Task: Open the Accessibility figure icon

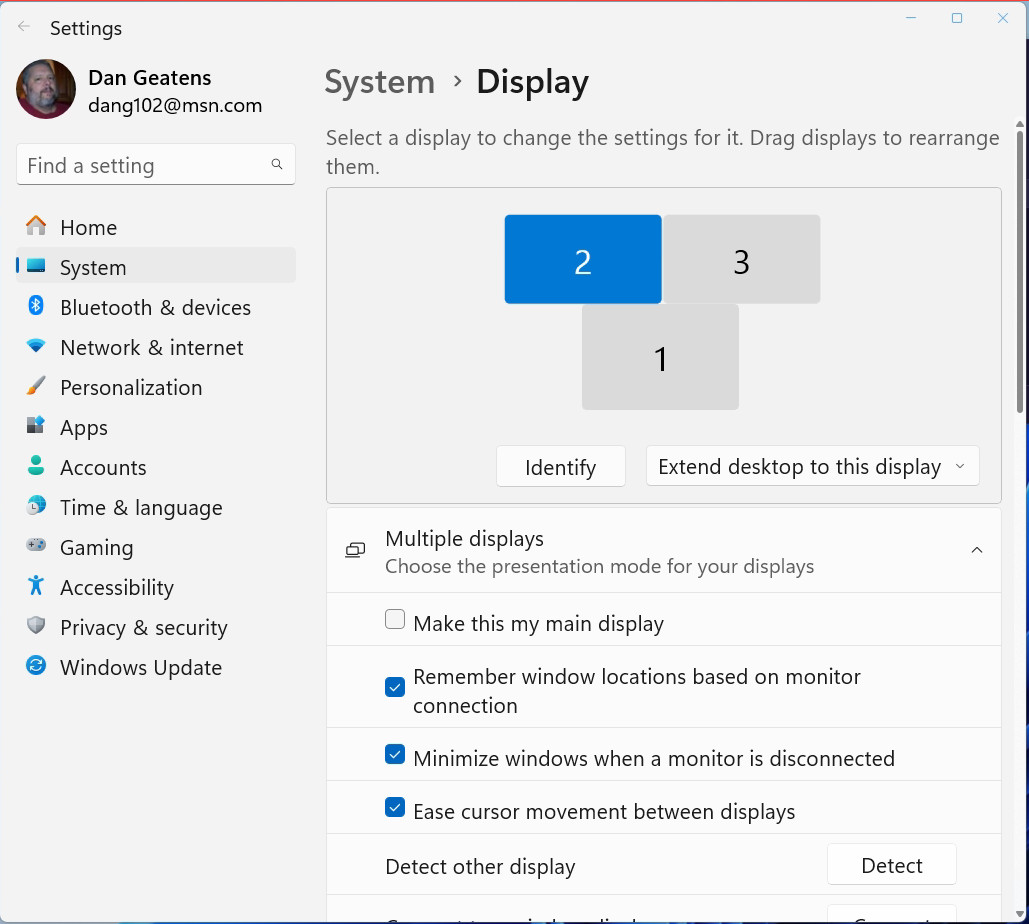Action: [36, 587]
